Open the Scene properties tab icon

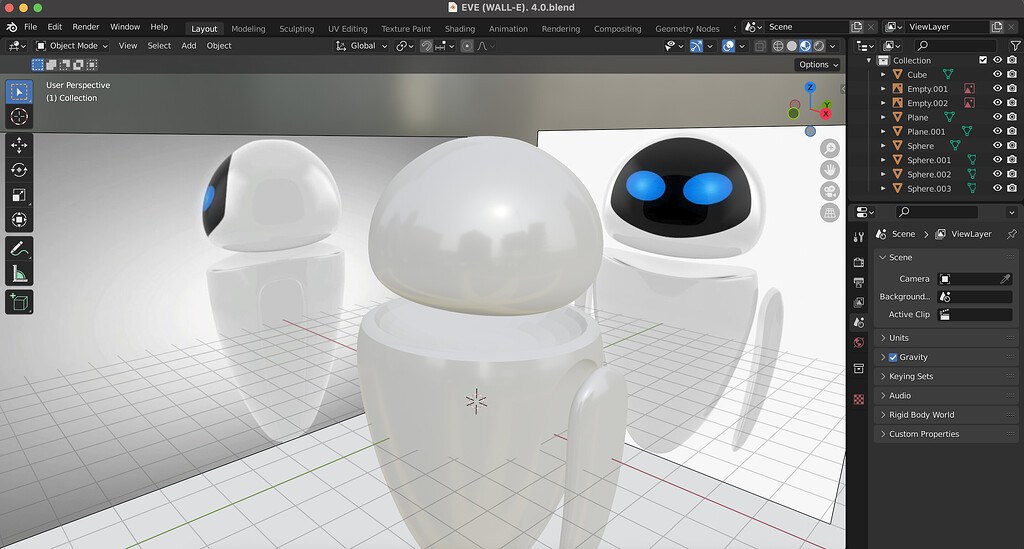859,322
